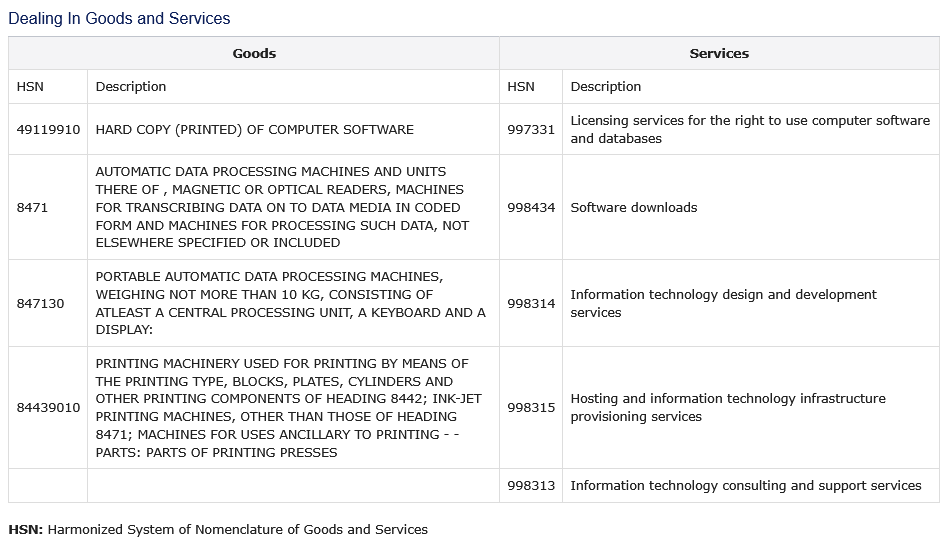949x547 pixels.
Task: Click the HSN header under Goods
Action: (30, 87)
